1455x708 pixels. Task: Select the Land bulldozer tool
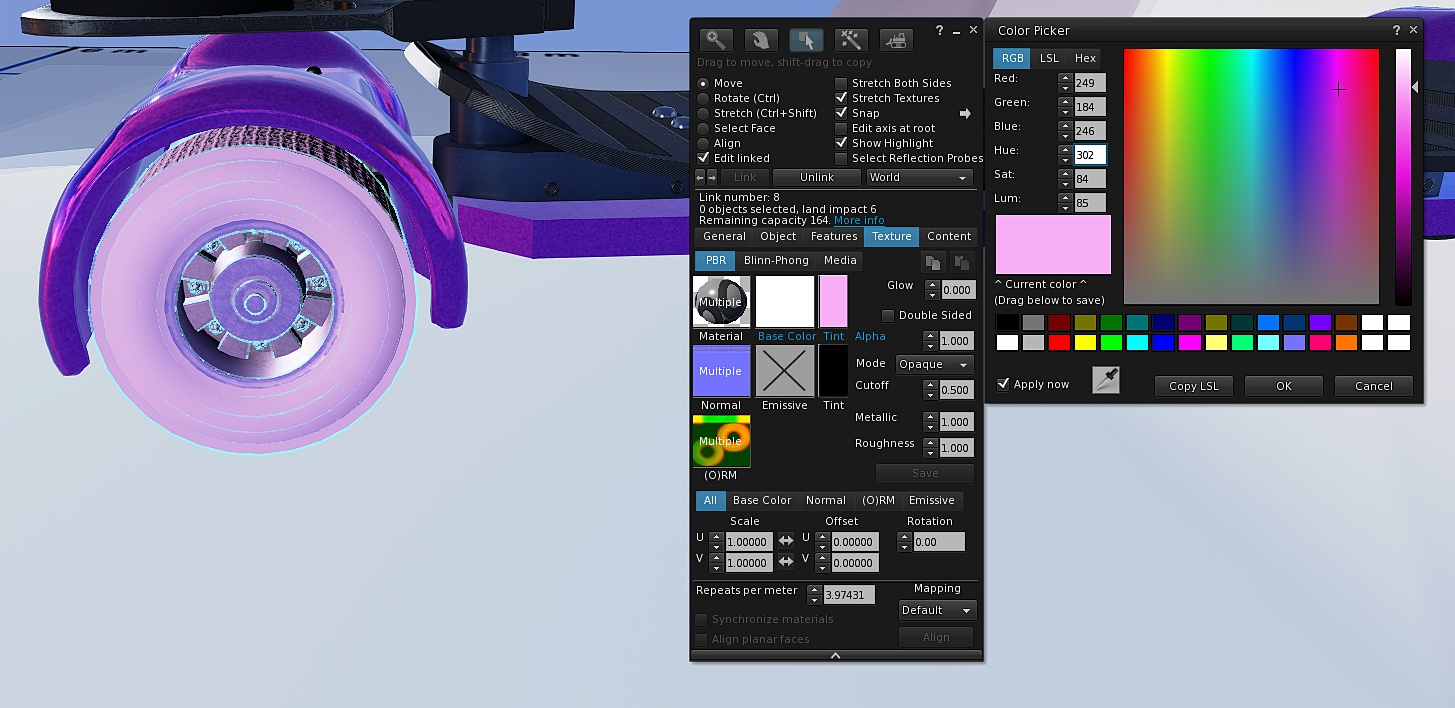pos(896,40)
